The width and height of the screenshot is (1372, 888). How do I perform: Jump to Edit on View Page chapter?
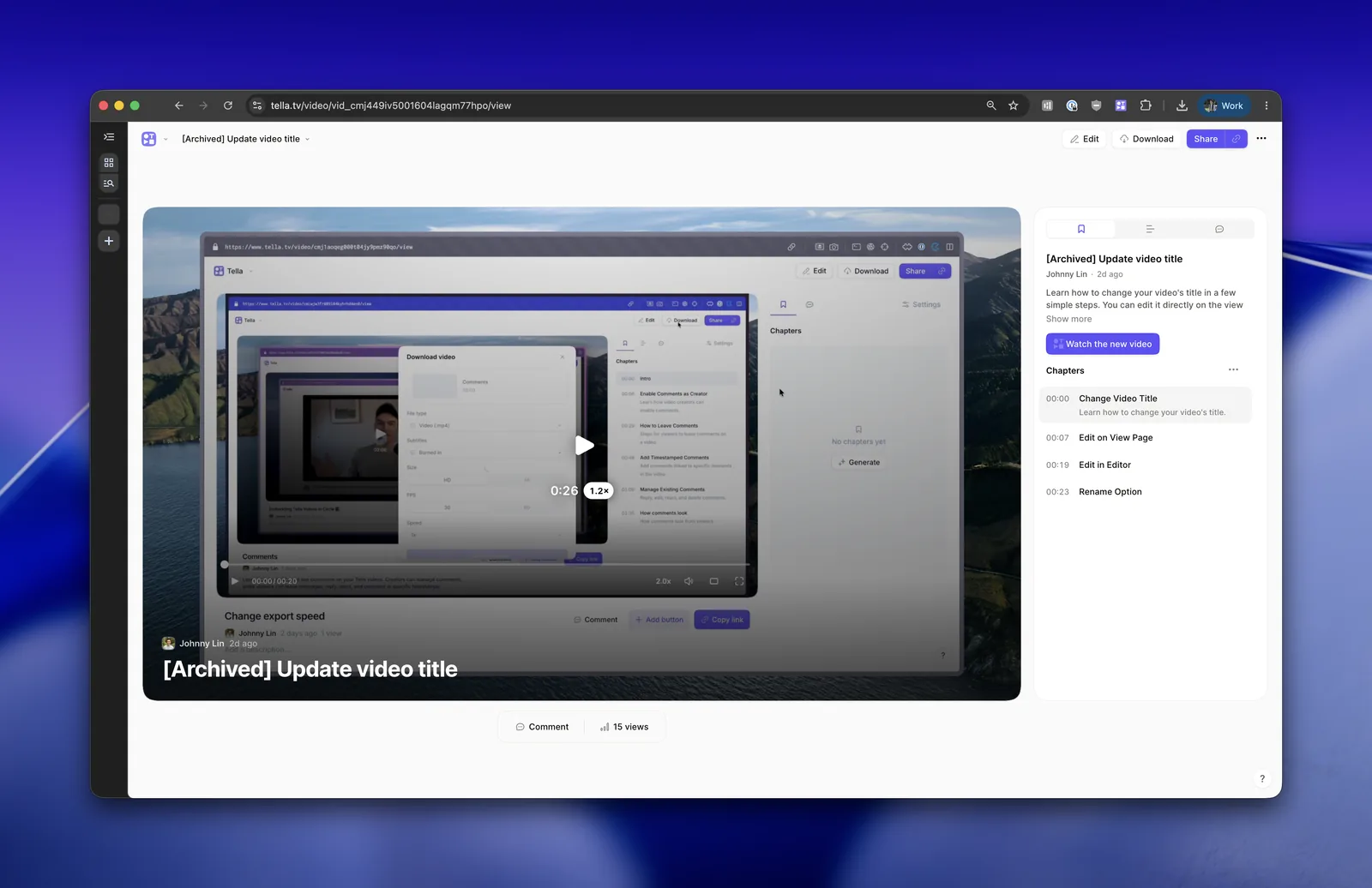coord(1146,438)
